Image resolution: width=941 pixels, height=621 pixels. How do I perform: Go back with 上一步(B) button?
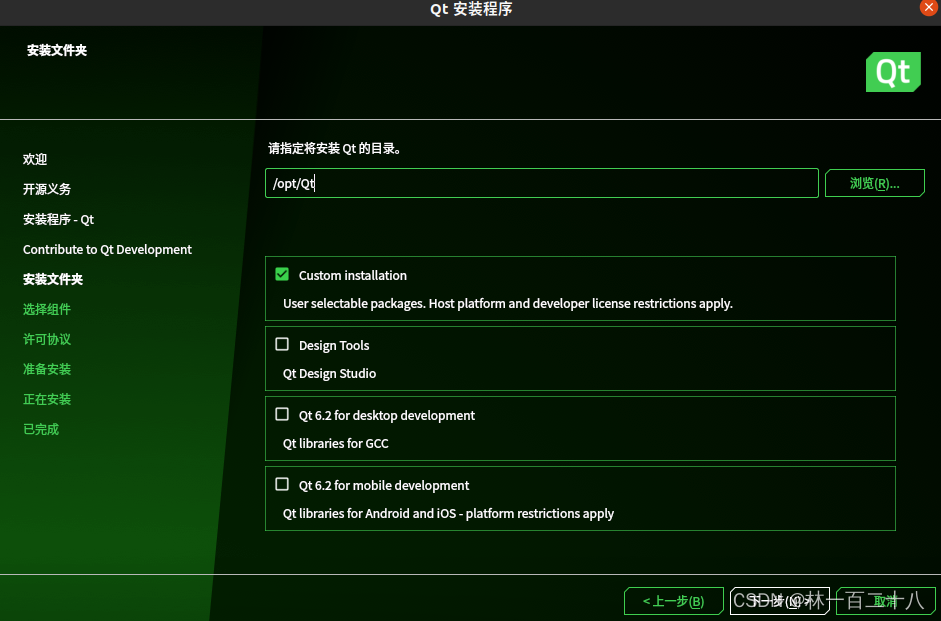click(x=673, y=601)
